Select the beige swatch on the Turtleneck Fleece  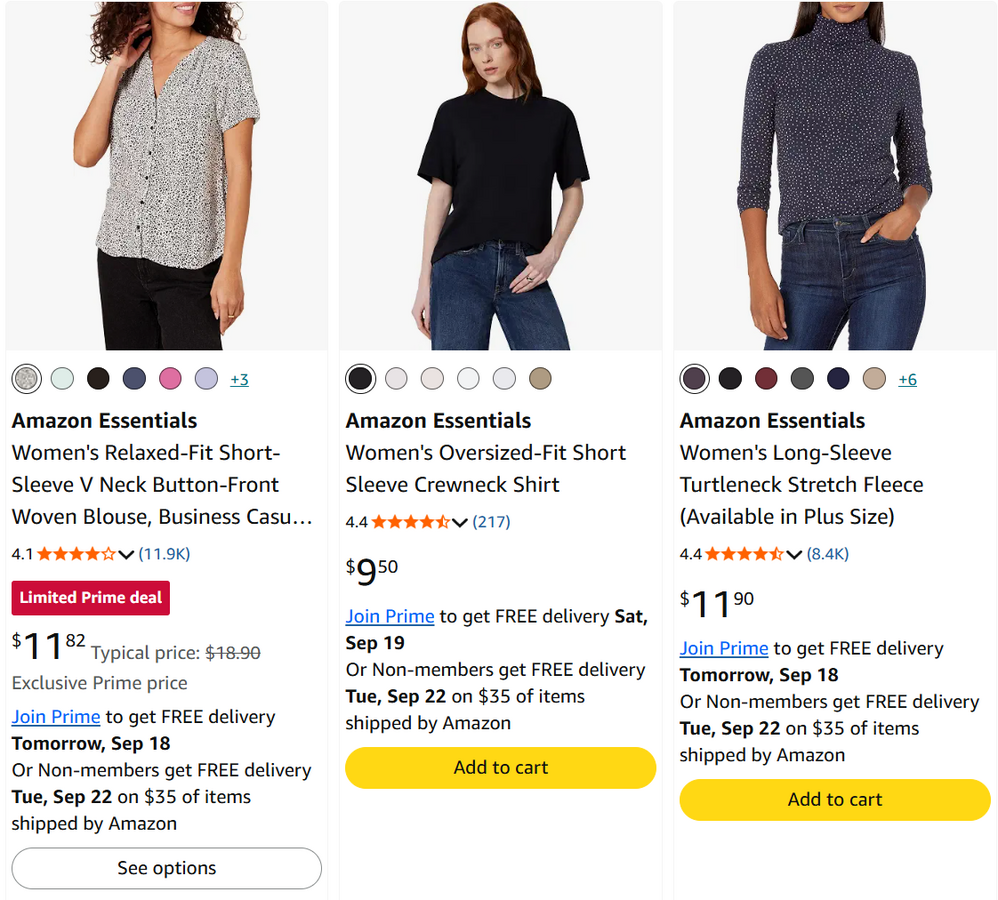[874, 379]
